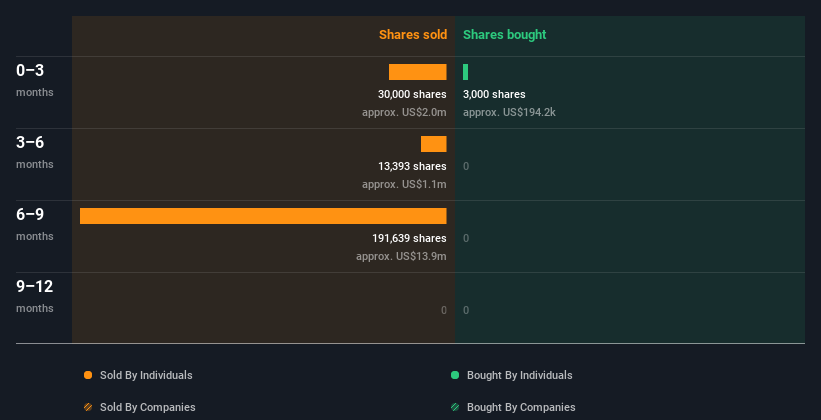Select the 3–6 months orange sold bar
Viewport: 821px width, 420px height.
(x=434, y=144)
